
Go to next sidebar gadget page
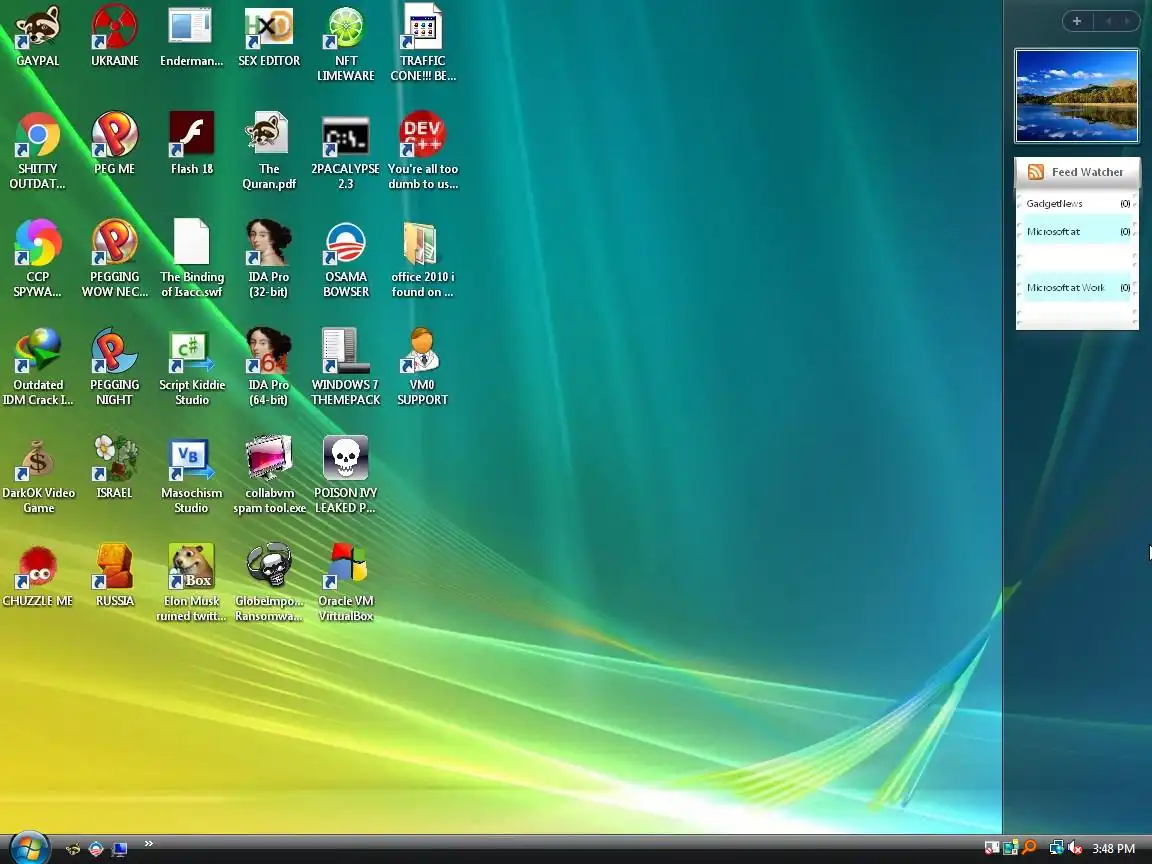click(1126, 21)
